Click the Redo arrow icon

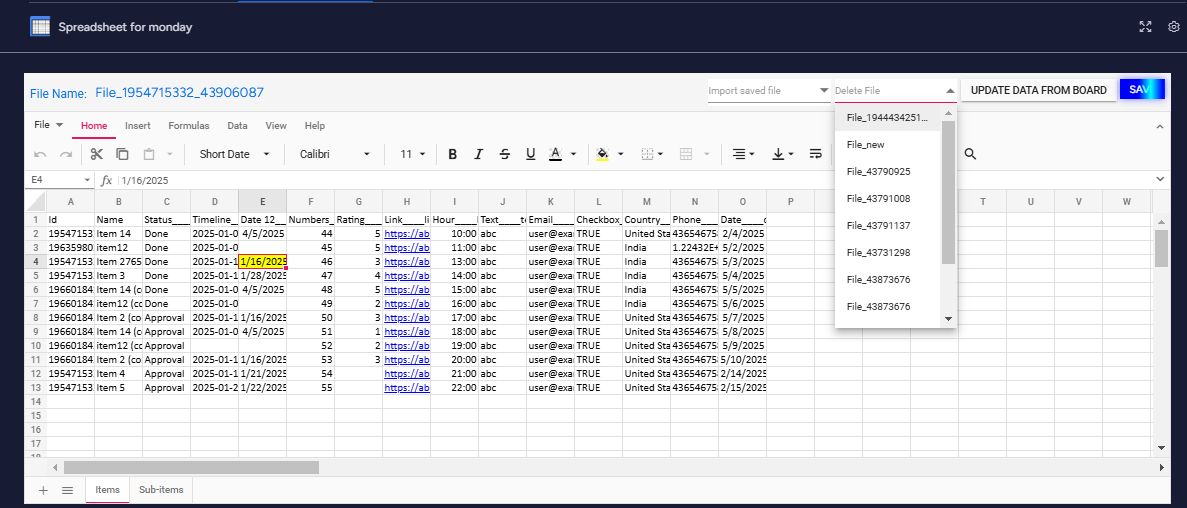(66, 154)
